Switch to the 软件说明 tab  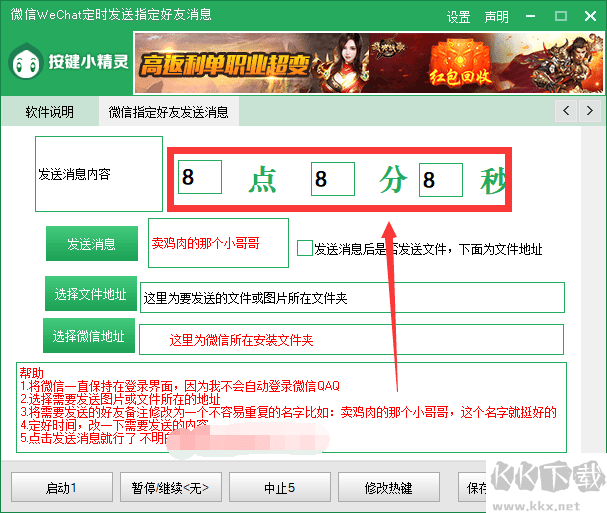pyautogui.click(x=50, y=112)
